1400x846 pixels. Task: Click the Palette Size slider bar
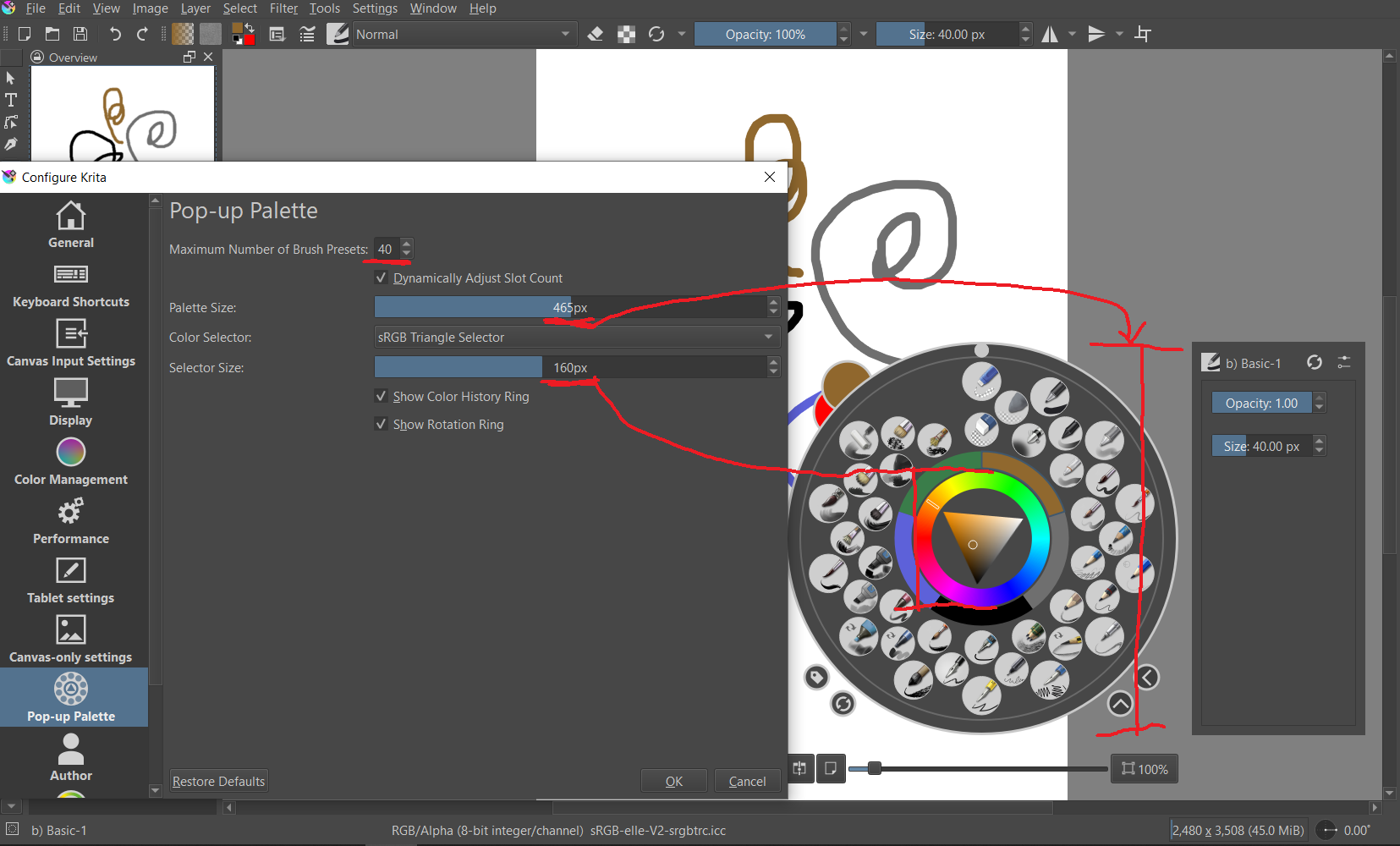click(570, 308)
